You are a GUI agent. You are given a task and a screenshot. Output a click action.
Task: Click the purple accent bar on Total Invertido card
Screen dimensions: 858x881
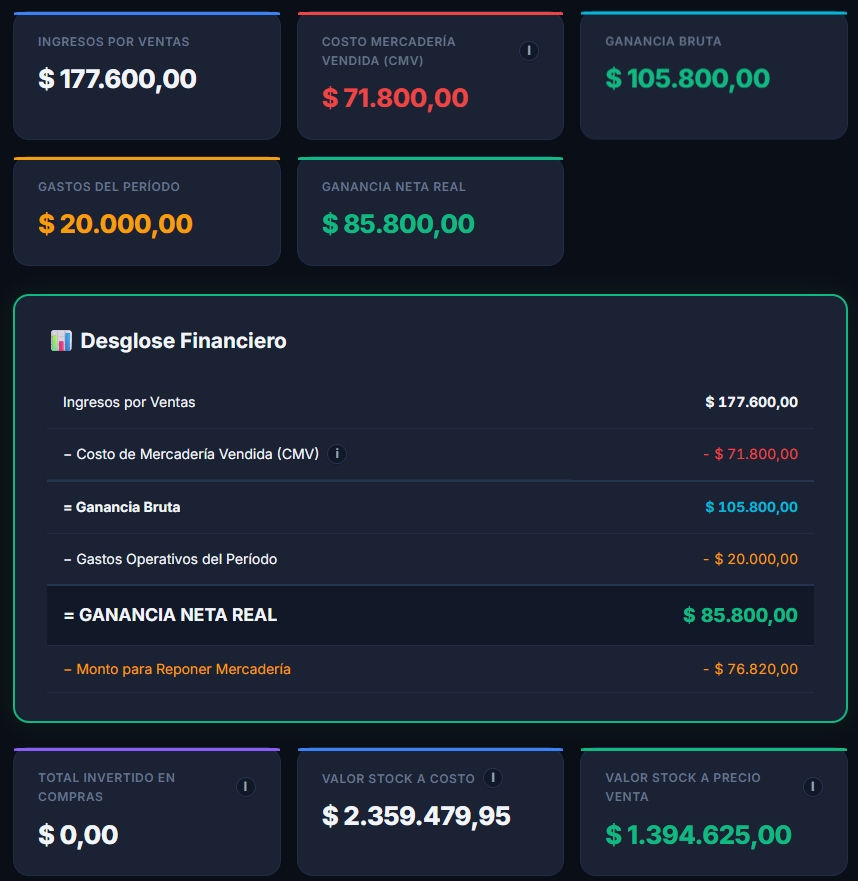coord(146,749)
